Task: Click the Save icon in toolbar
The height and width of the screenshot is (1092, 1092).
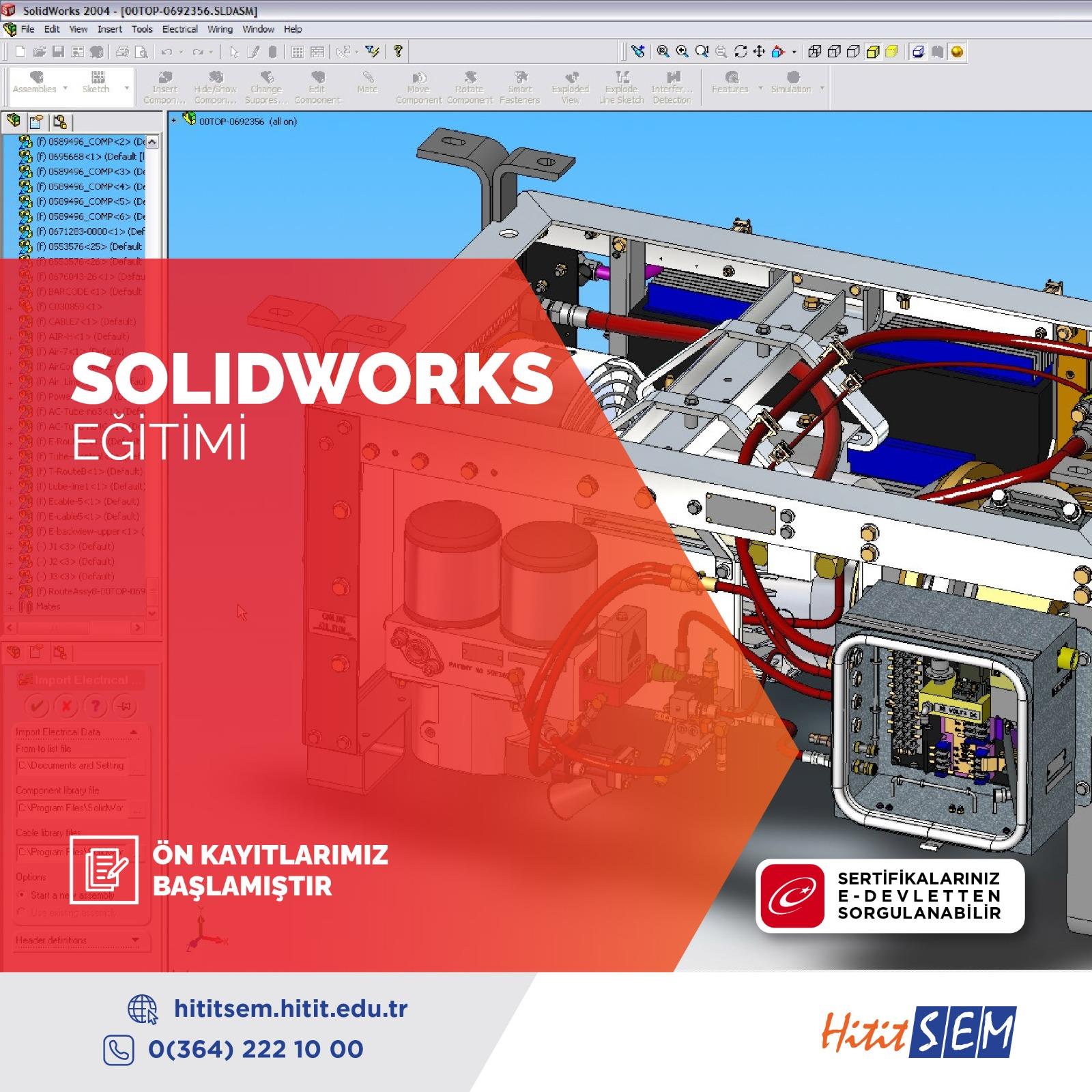Action: point(58,51)
